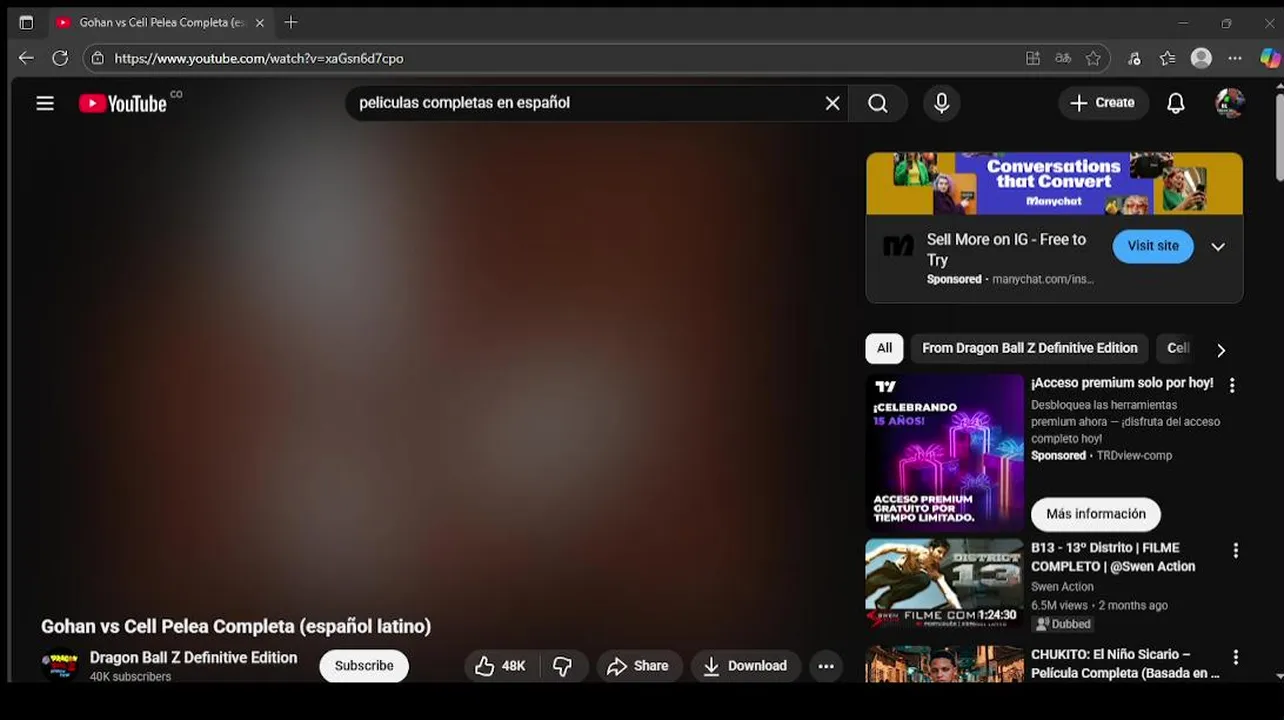Select the Gohan vs Cell browser tab

click(160, 22)
